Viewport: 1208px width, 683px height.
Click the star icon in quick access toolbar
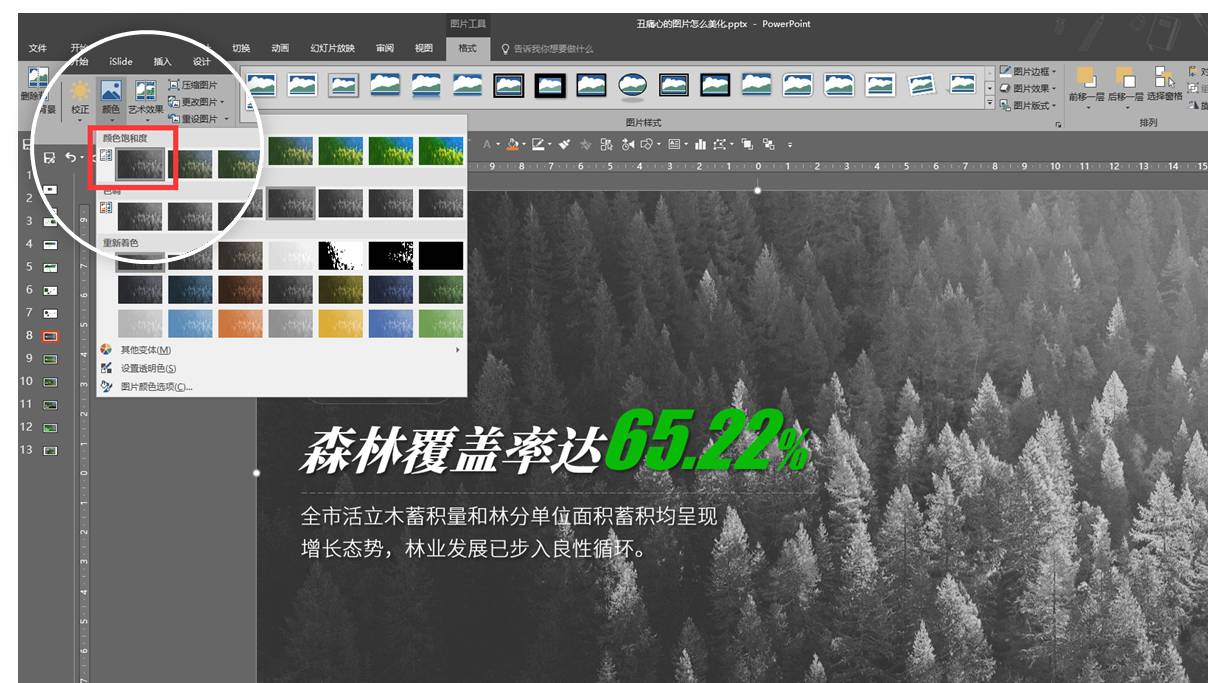pyautogui.click(x=585, y=144)
